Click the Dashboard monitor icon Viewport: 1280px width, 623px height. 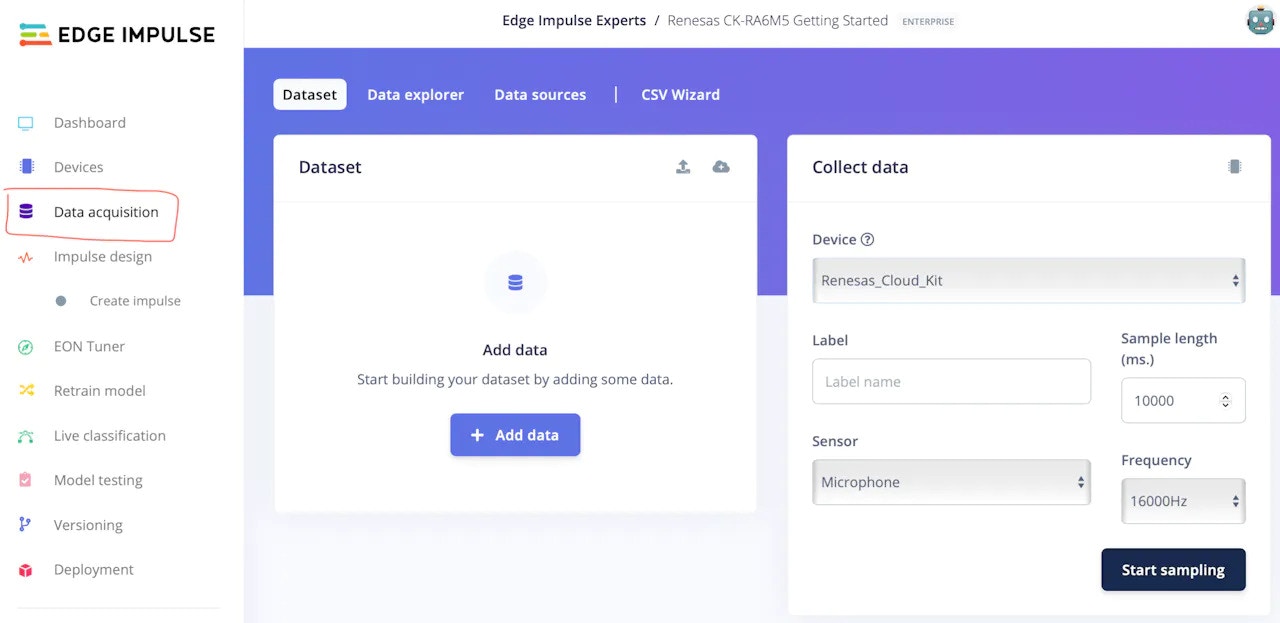click(x=26, y=123)
